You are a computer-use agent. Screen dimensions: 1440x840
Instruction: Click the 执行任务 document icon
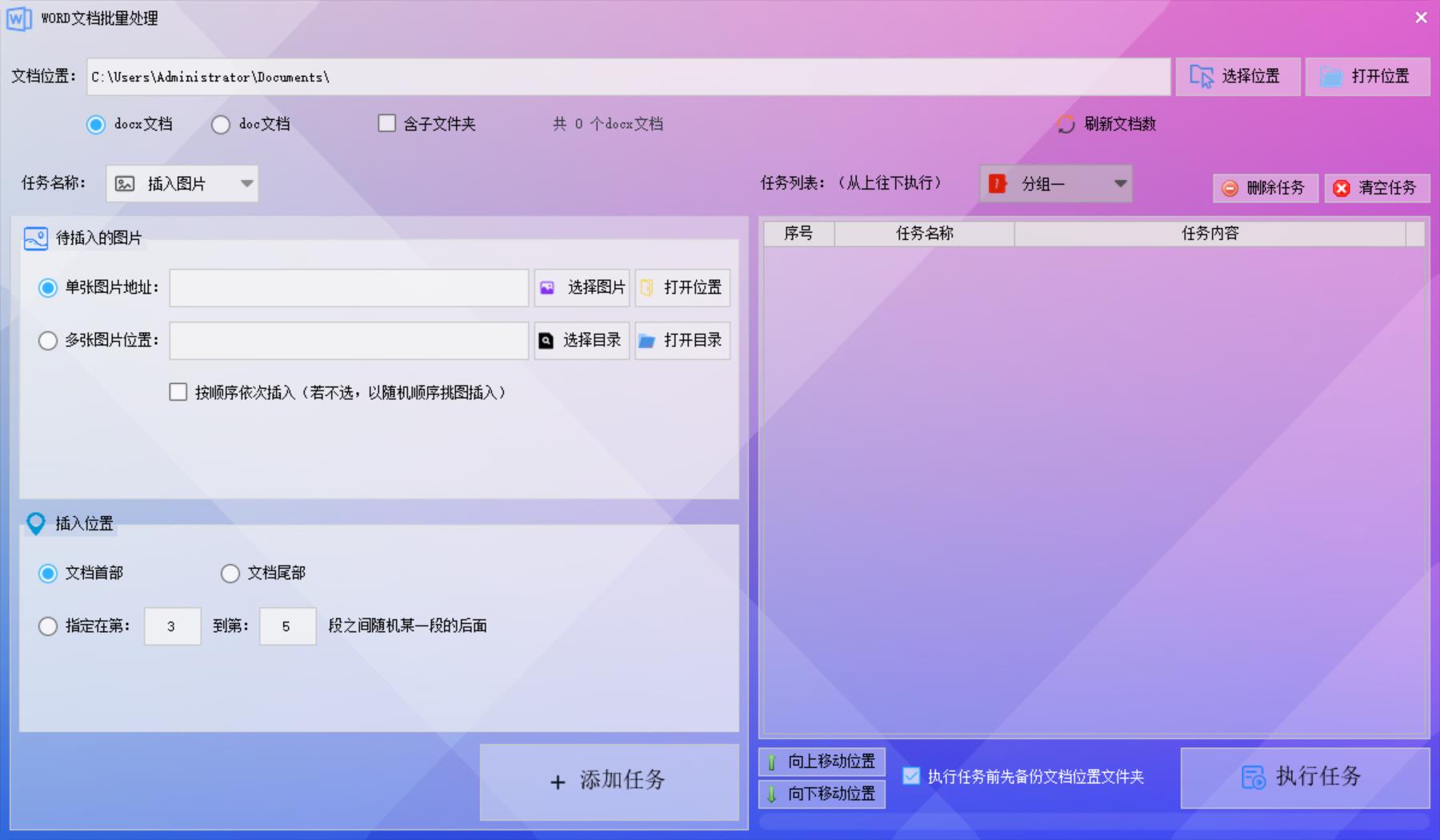(1253, 777)
